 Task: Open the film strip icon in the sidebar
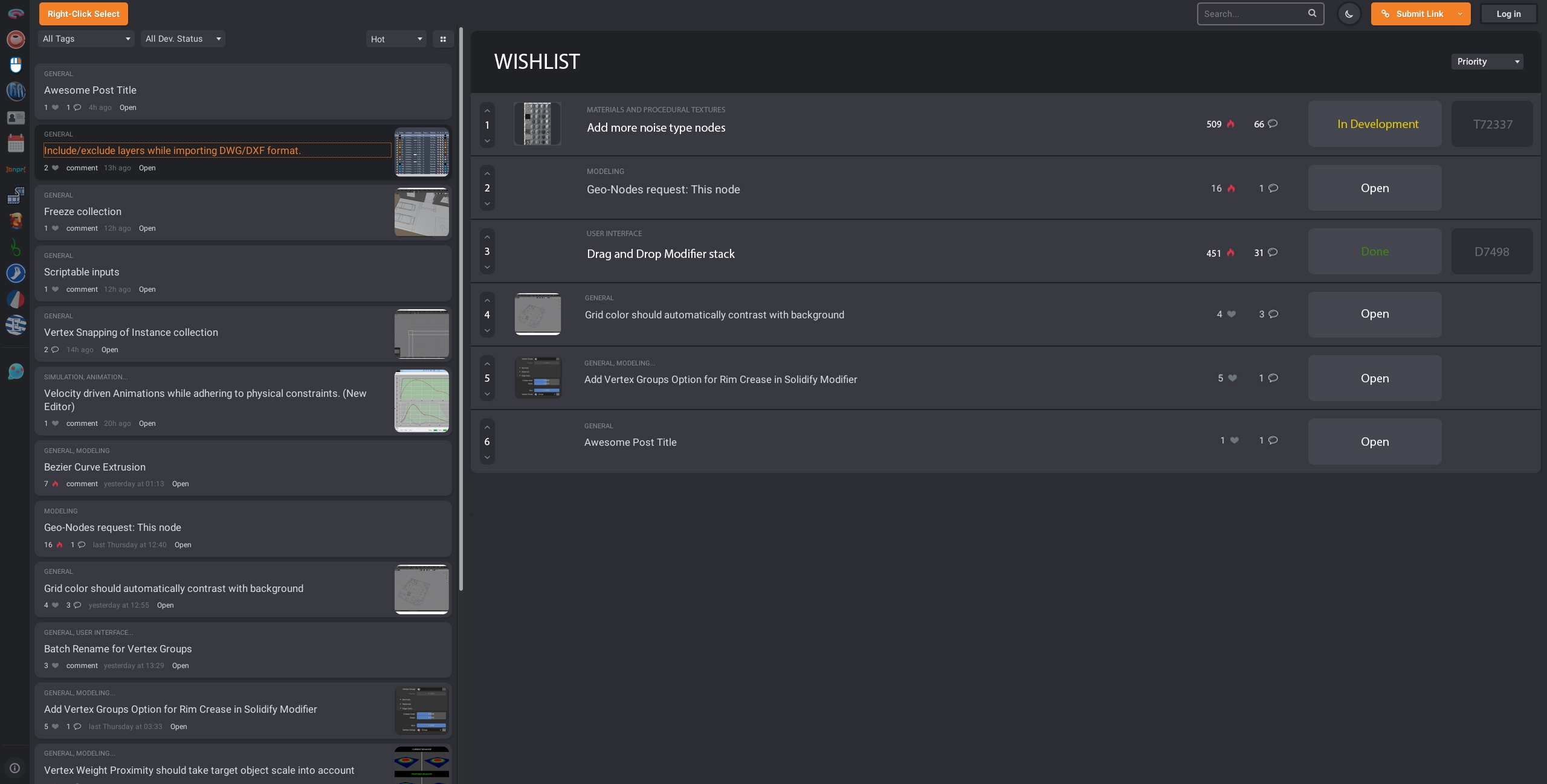[16, 195]
